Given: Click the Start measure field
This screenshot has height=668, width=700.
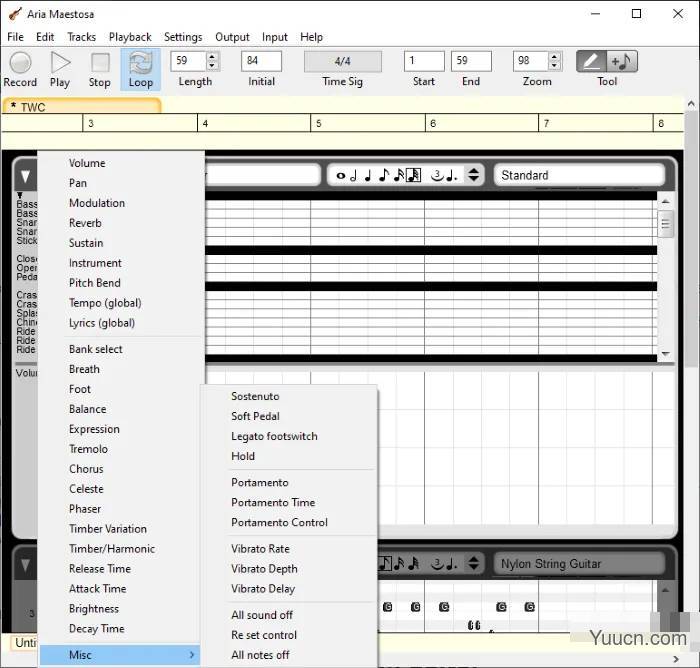Looking at the screenshot, I should [424, 61].
